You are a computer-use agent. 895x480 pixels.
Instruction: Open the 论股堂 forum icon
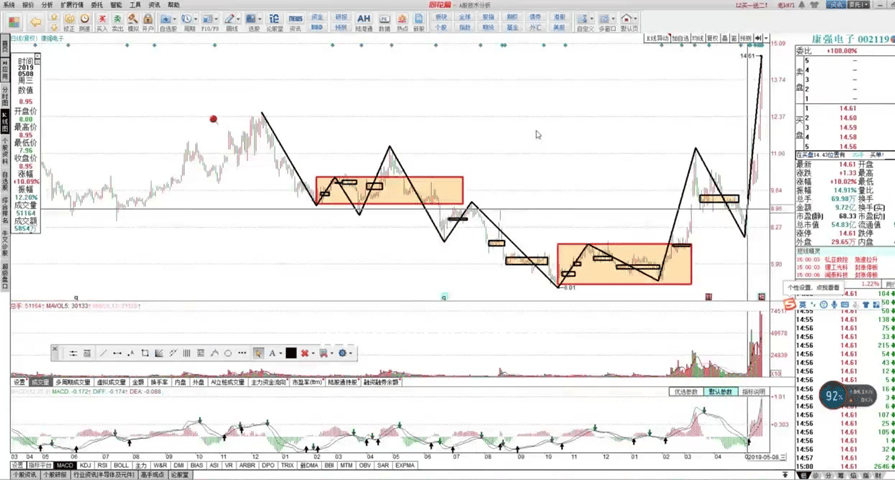274,21
